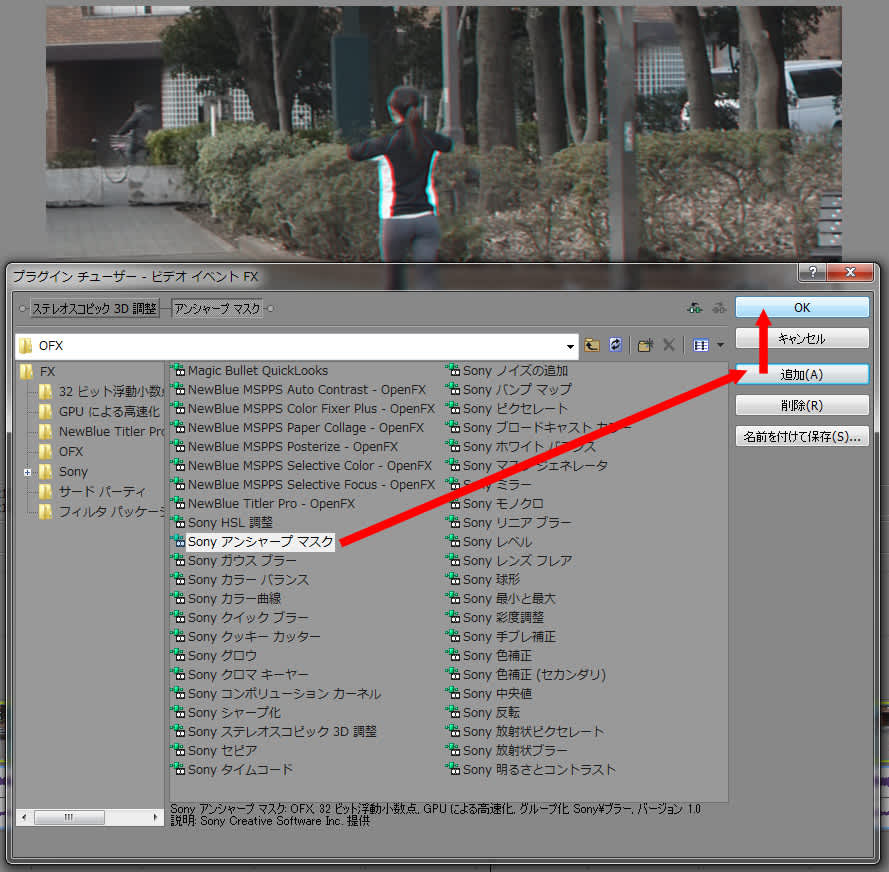Select the GPU による高速化 folder
889x872 pixels.
(x=108, y=411)
